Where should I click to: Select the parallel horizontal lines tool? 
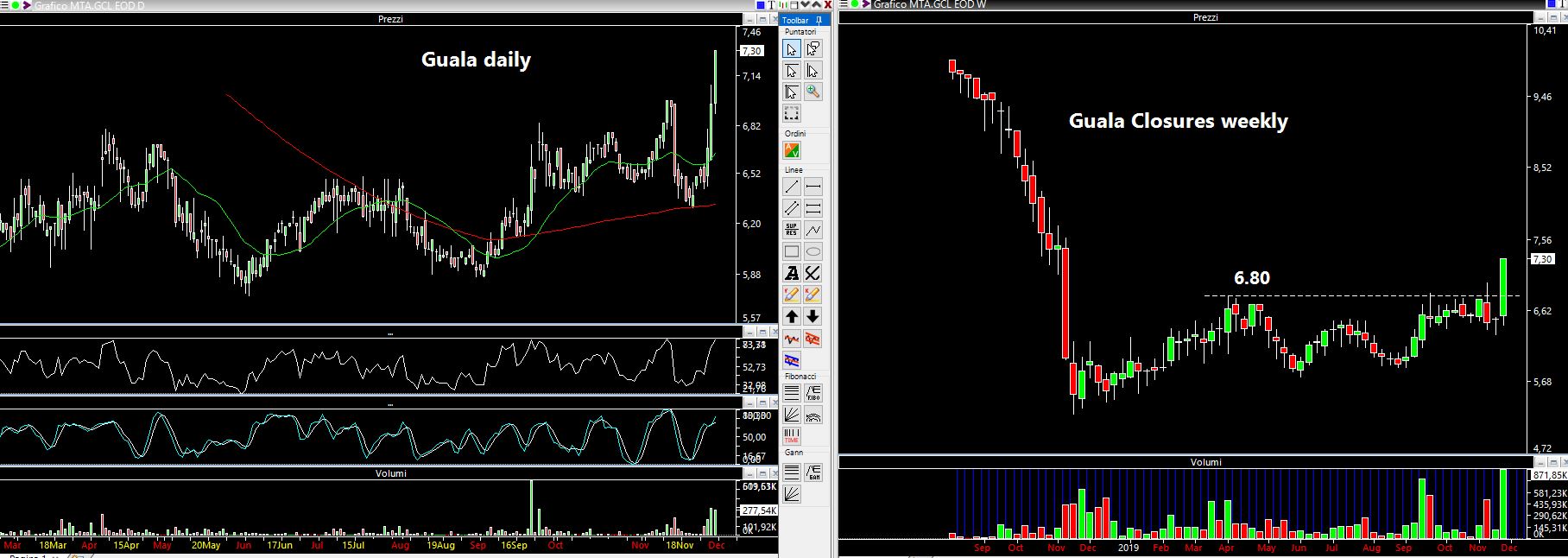812,208
